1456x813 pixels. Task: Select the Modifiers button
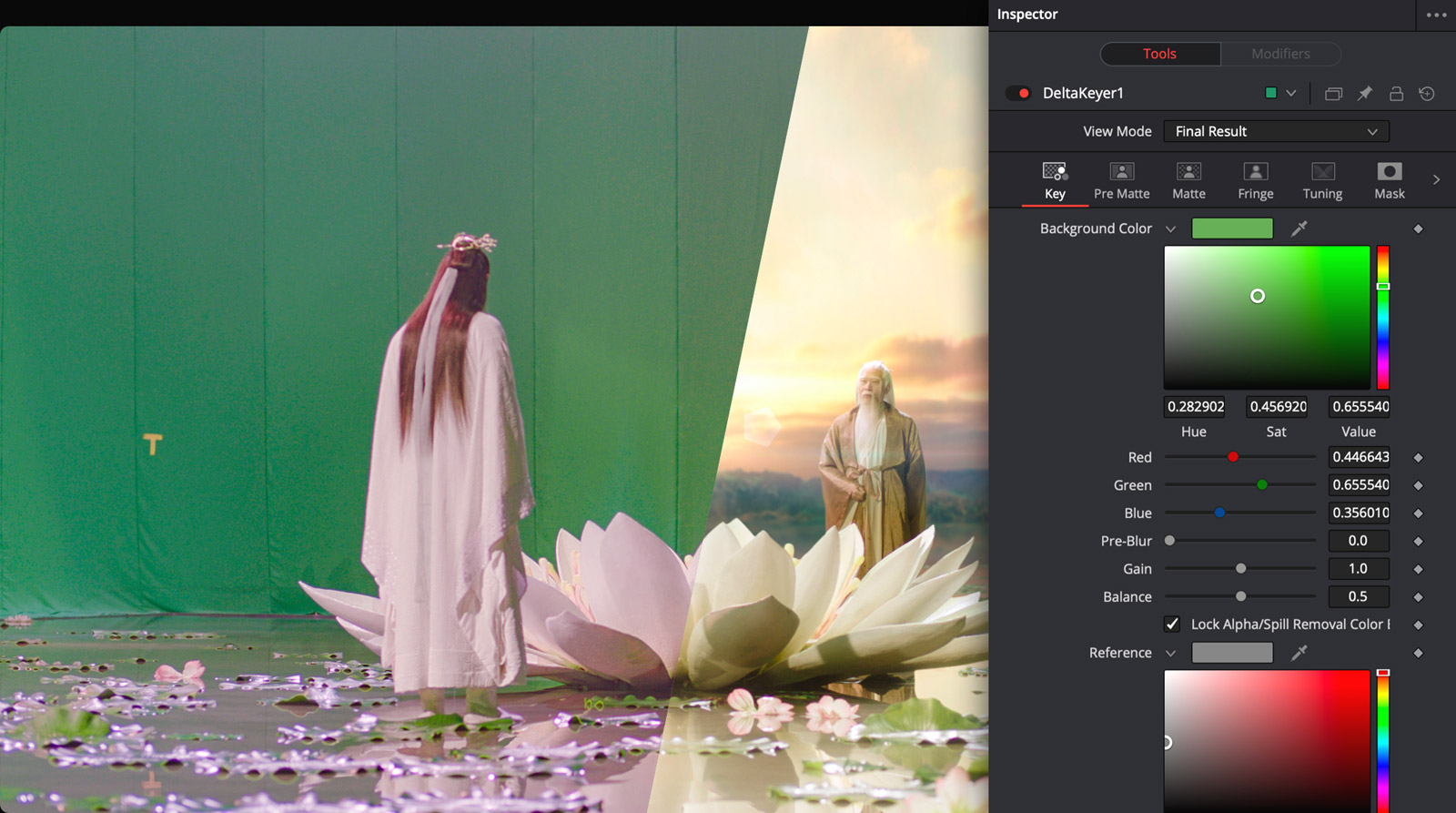pyautogui.click(x=1280, y=54)
